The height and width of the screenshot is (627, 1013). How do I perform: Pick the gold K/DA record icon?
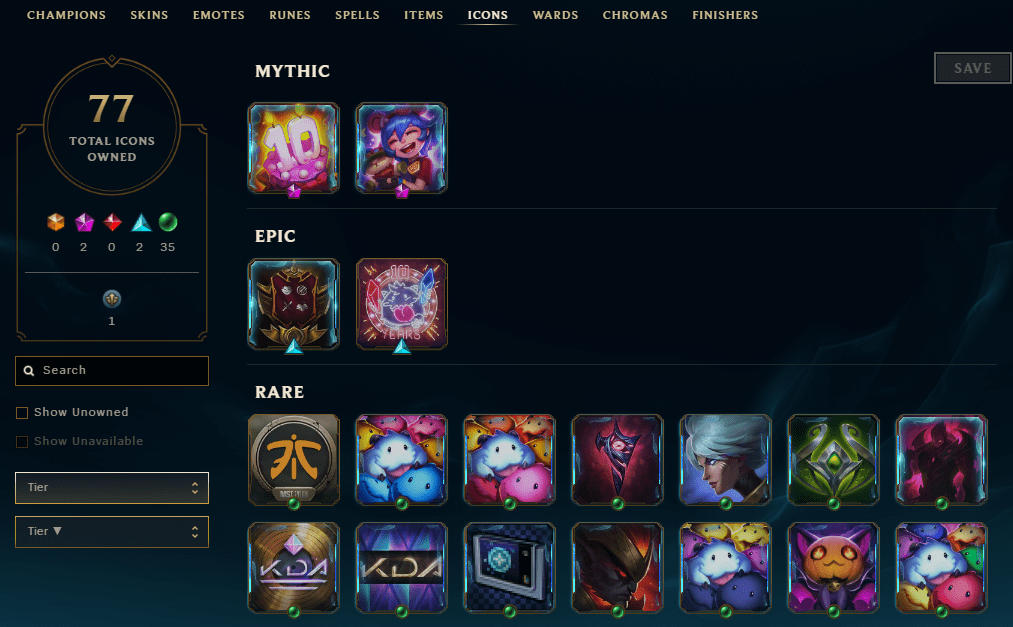[x=294, y=568]
